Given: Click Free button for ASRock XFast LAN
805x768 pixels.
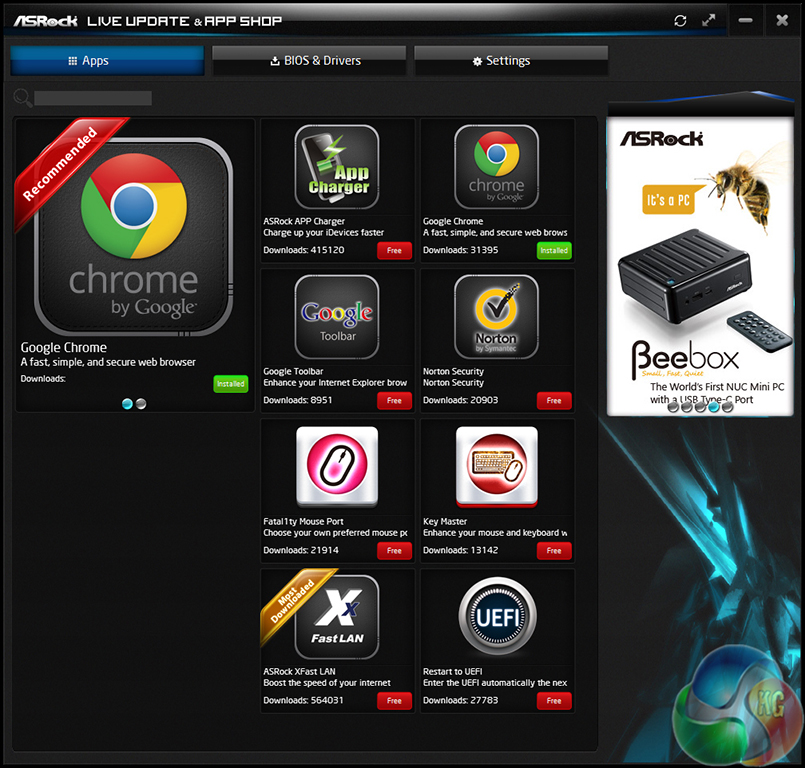Looking at the screenshot, I should click(x=394, y=701).
